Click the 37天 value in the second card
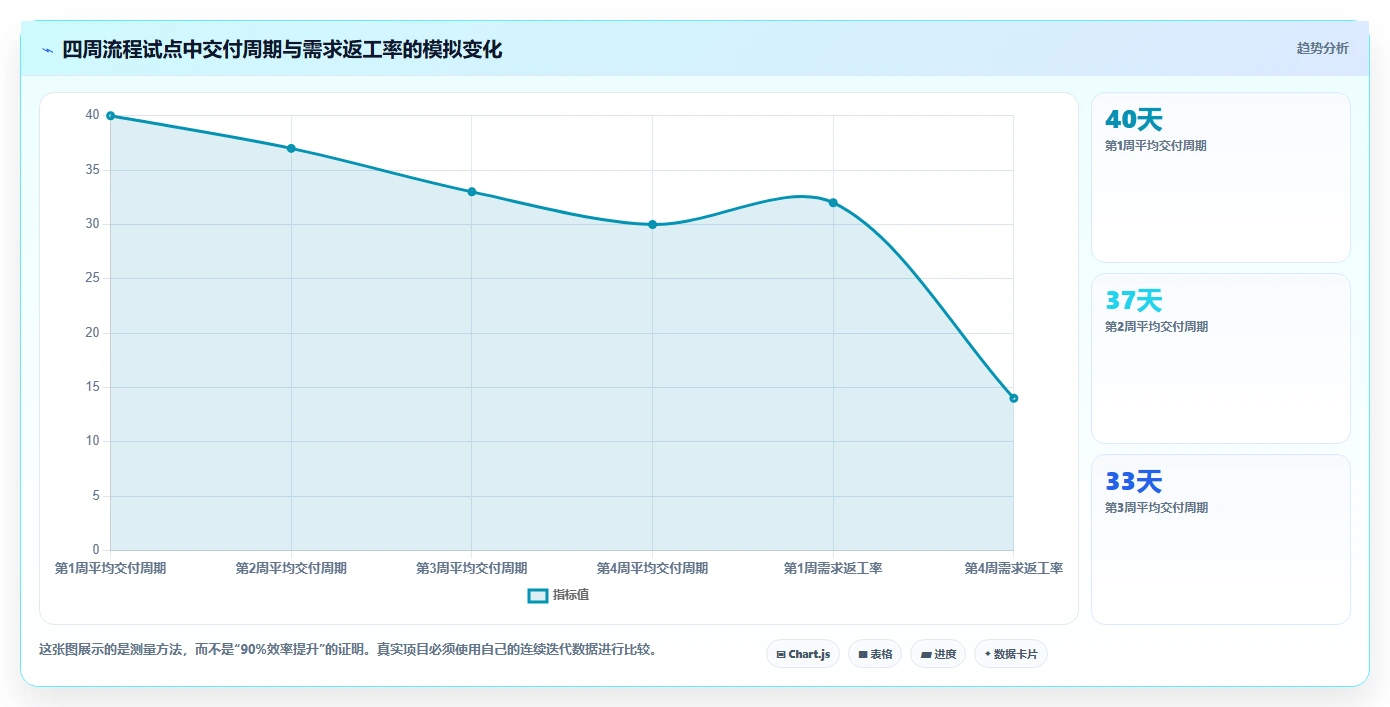This screenshot has height=707, width=1390. pyautogui.click(x=1134, y=301)
